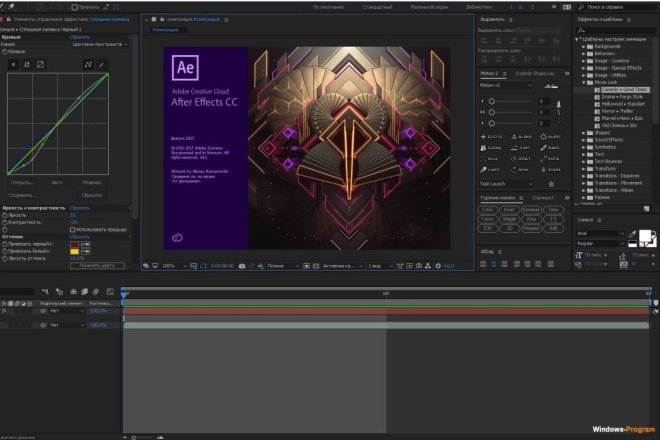Click the Jump tool in Motion 2
The height and width of the screenshot is (440, 660).
click(521, 148)
